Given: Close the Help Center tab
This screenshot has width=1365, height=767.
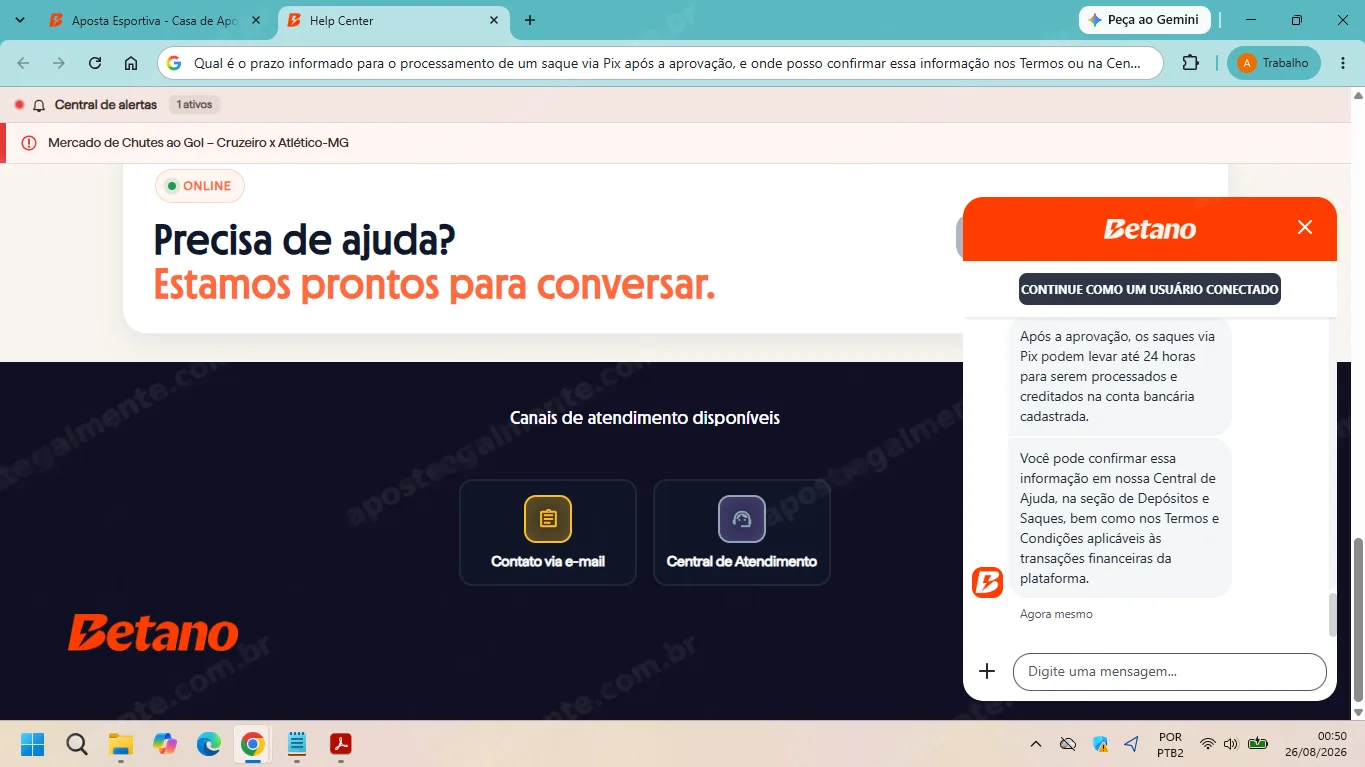Looking at the screenshot, I should (494, 20).
